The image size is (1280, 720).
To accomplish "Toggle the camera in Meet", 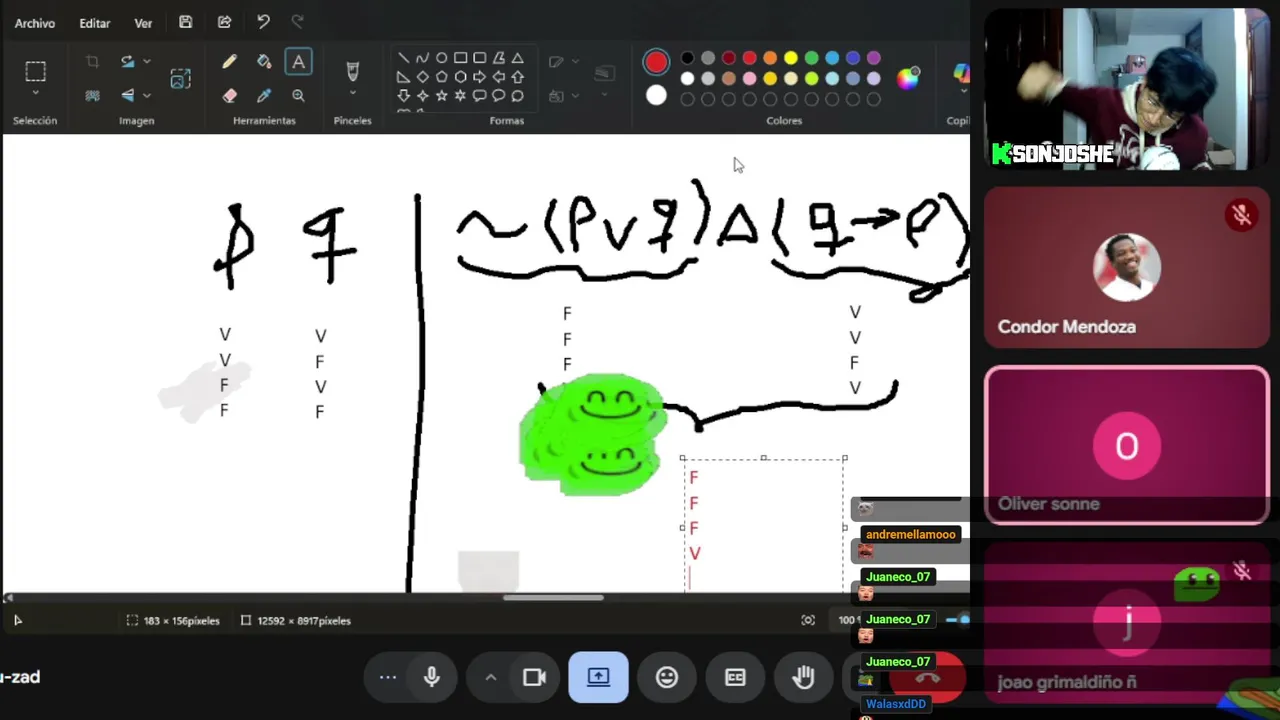I will pos(534,677).
